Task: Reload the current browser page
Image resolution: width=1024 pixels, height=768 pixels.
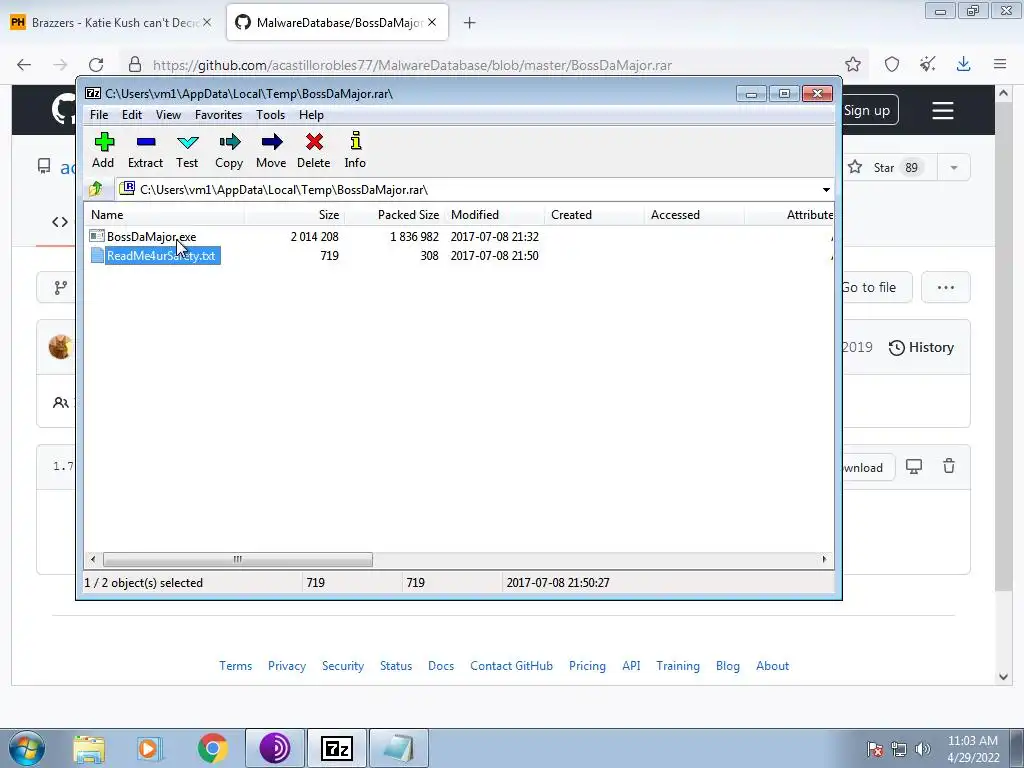Action: coord(96,65)
